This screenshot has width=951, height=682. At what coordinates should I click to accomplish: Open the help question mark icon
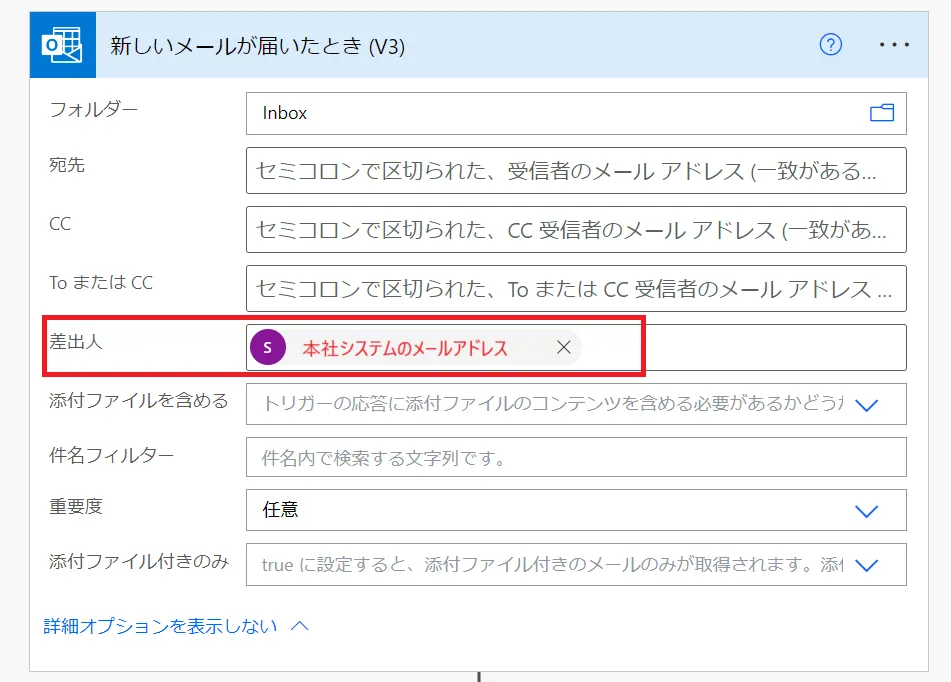pos(830,45)
